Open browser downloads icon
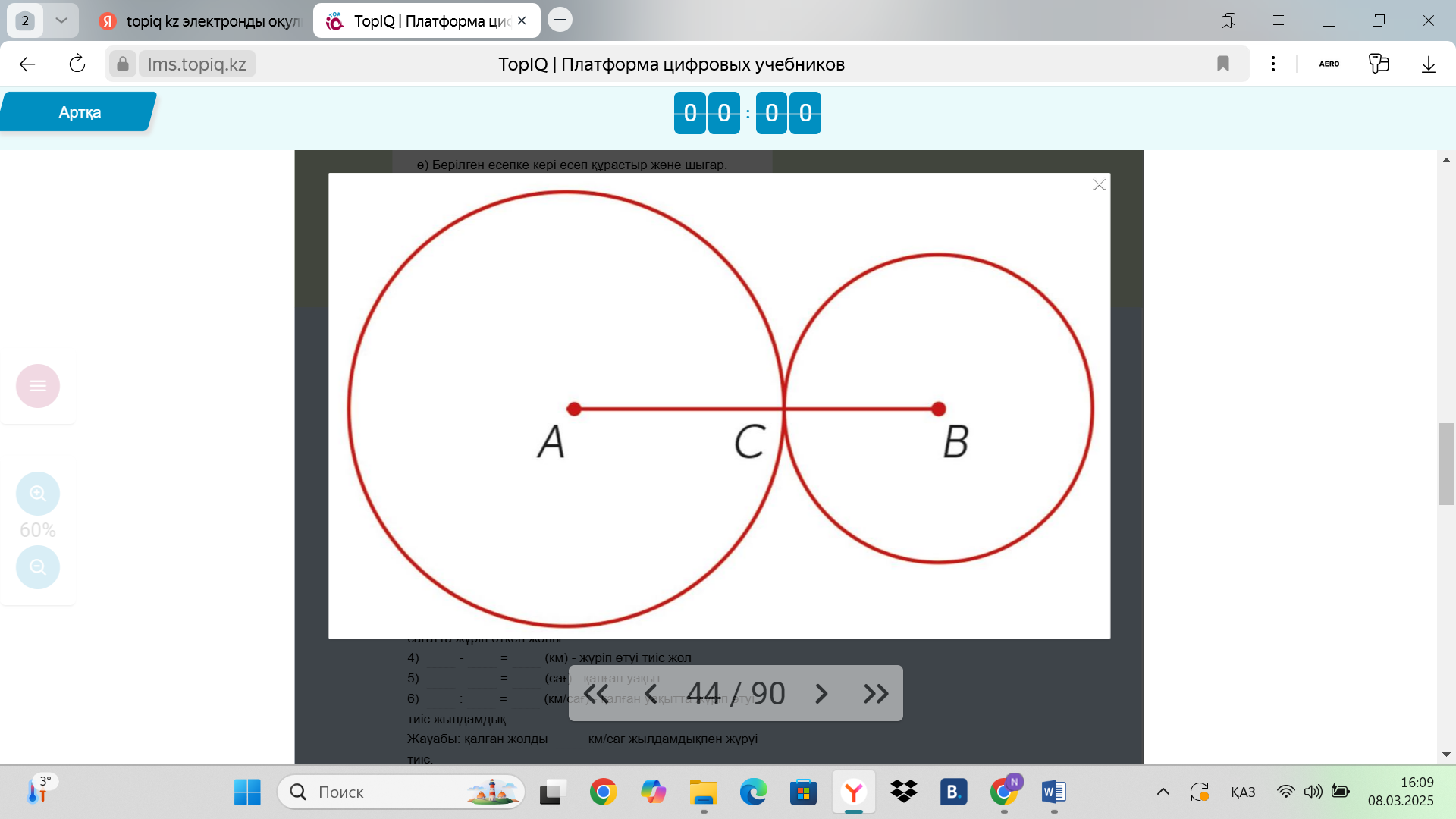1456x819 pixels. [1428, 64]
